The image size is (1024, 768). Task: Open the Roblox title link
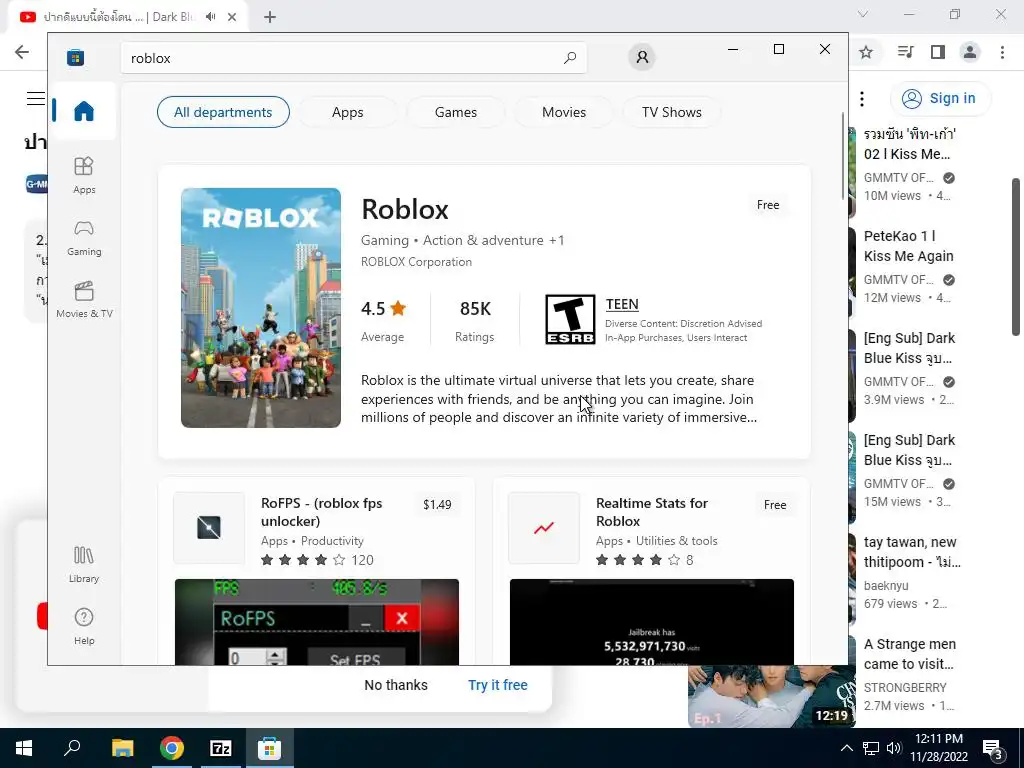(x=405, y=210)
